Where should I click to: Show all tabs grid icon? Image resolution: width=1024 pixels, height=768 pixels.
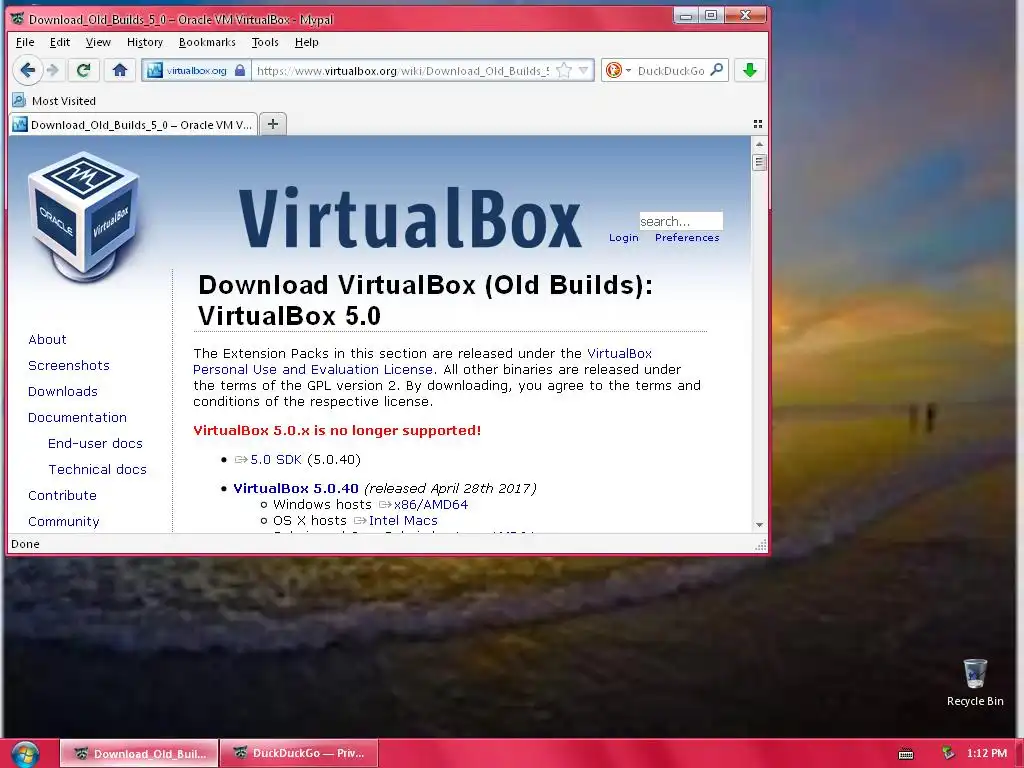[x=758, y=124]
